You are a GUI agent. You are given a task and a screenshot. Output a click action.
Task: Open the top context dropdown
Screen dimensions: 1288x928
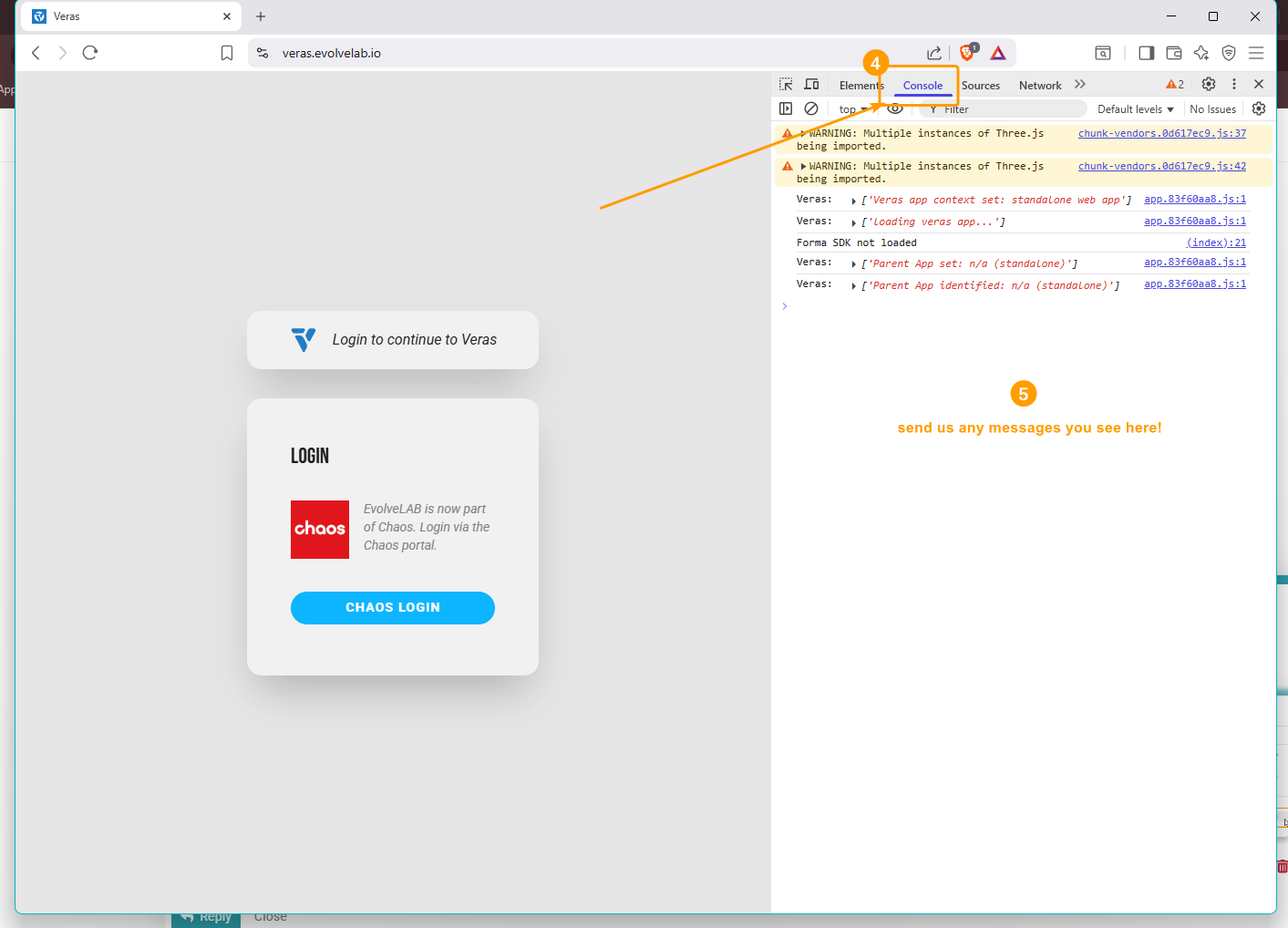click(x=853, y=109)
